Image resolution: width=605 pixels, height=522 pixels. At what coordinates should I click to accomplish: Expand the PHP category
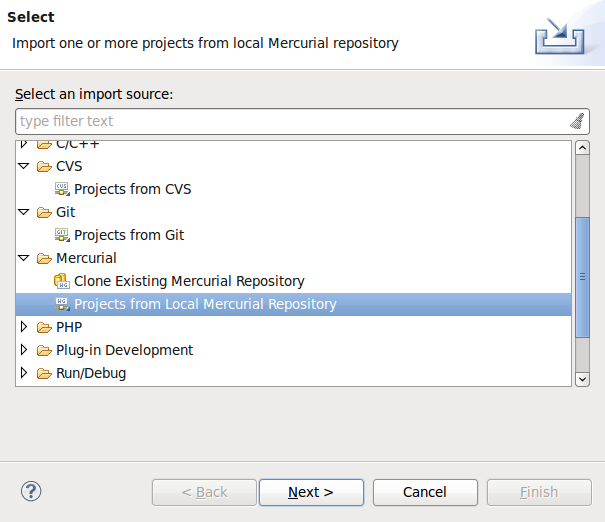point(25,327)
